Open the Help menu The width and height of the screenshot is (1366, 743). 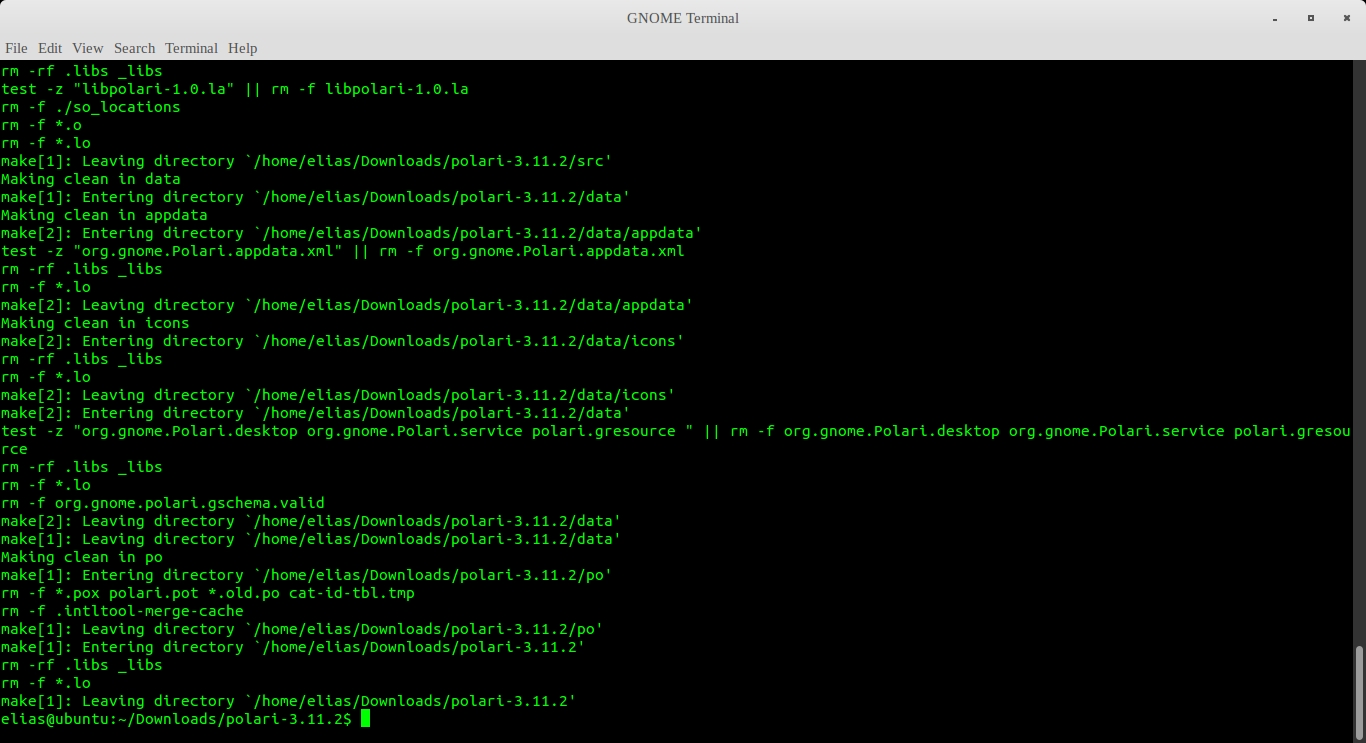[x=242, y=48]
